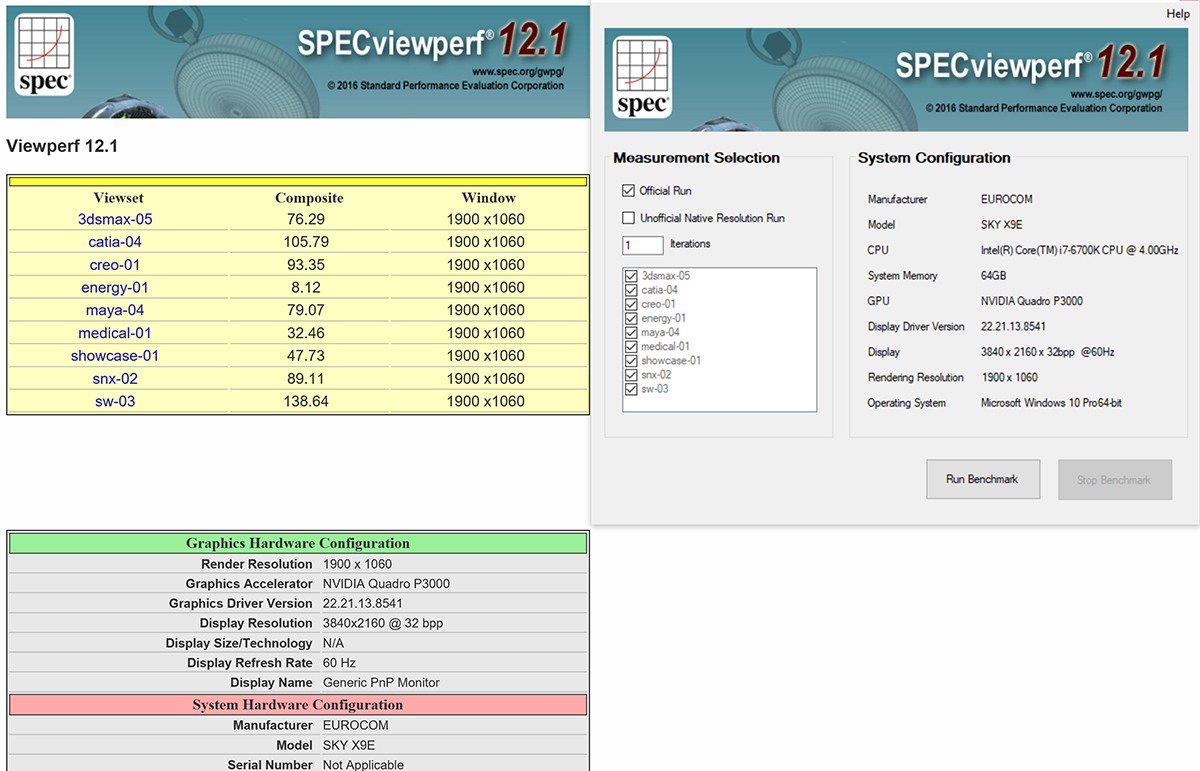Open the Help menu

(x=1177, y=14)
